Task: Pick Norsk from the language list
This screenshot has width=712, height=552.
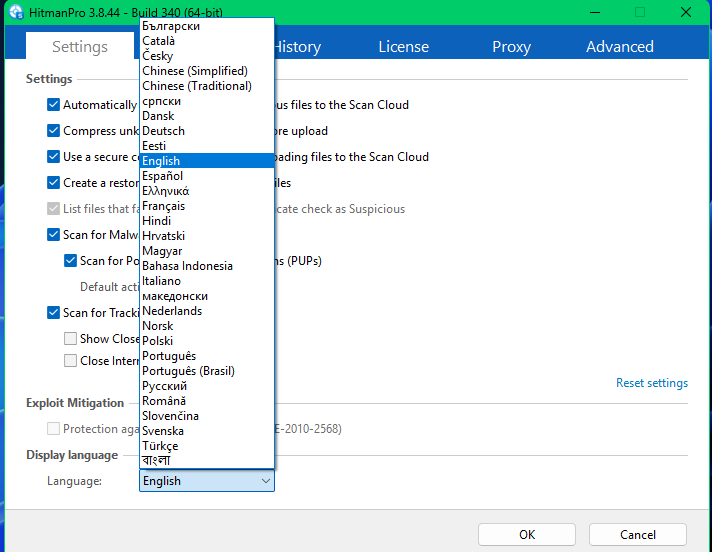Action: click(x=207, y=325)
